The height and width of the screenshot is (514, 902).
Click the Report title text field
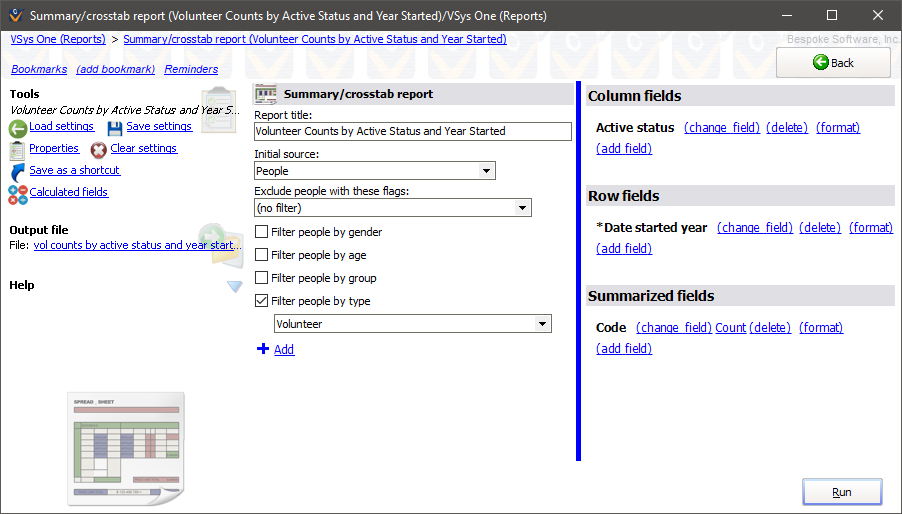coord(413,131)
